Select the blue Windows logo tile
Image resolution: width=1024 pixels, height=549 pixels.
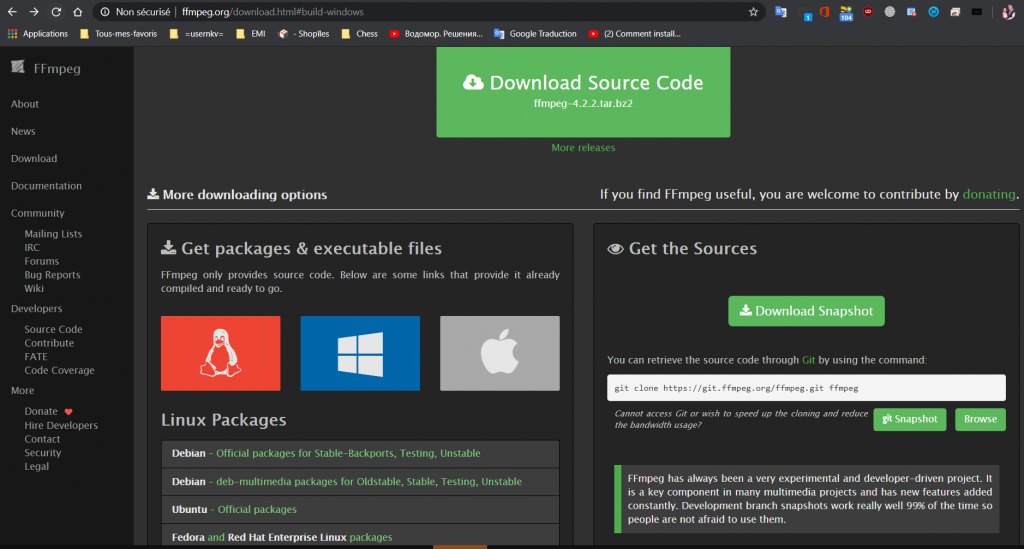tap(360, 353)
